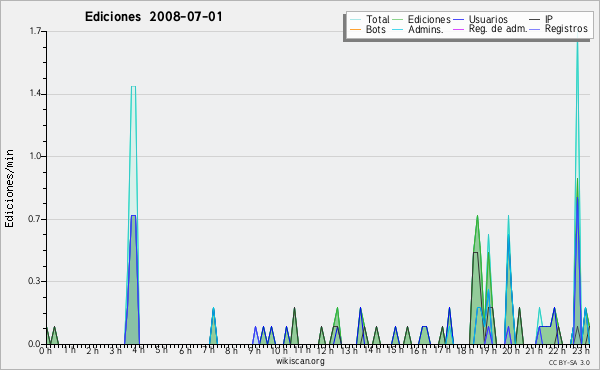Image resolution: width=600 pixels, height=370 pixels.
Task: Click the '15 h' x-axis tick label
Action: [396, 350]
